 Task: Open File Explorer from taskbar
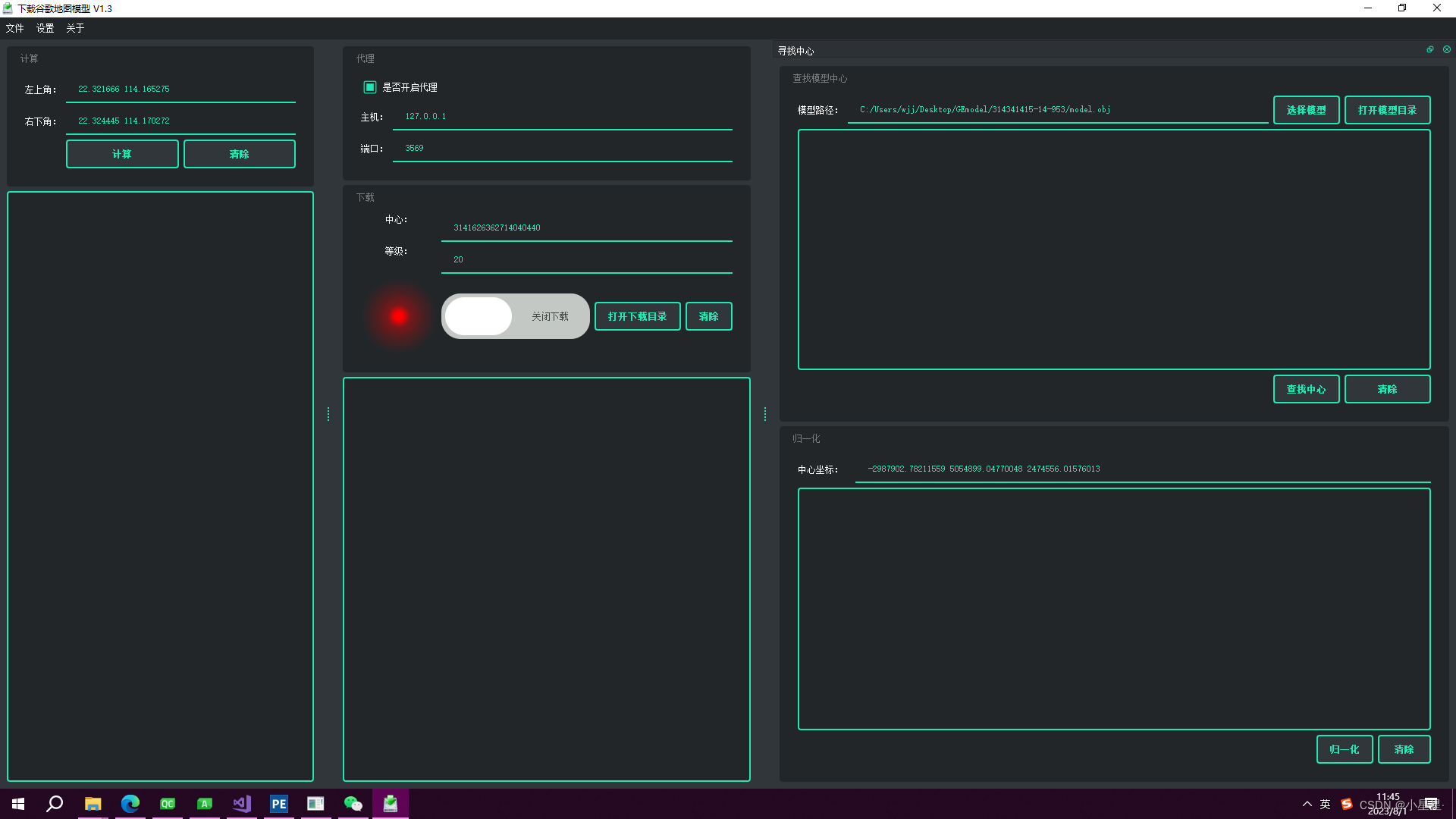[x=93, y=804]
